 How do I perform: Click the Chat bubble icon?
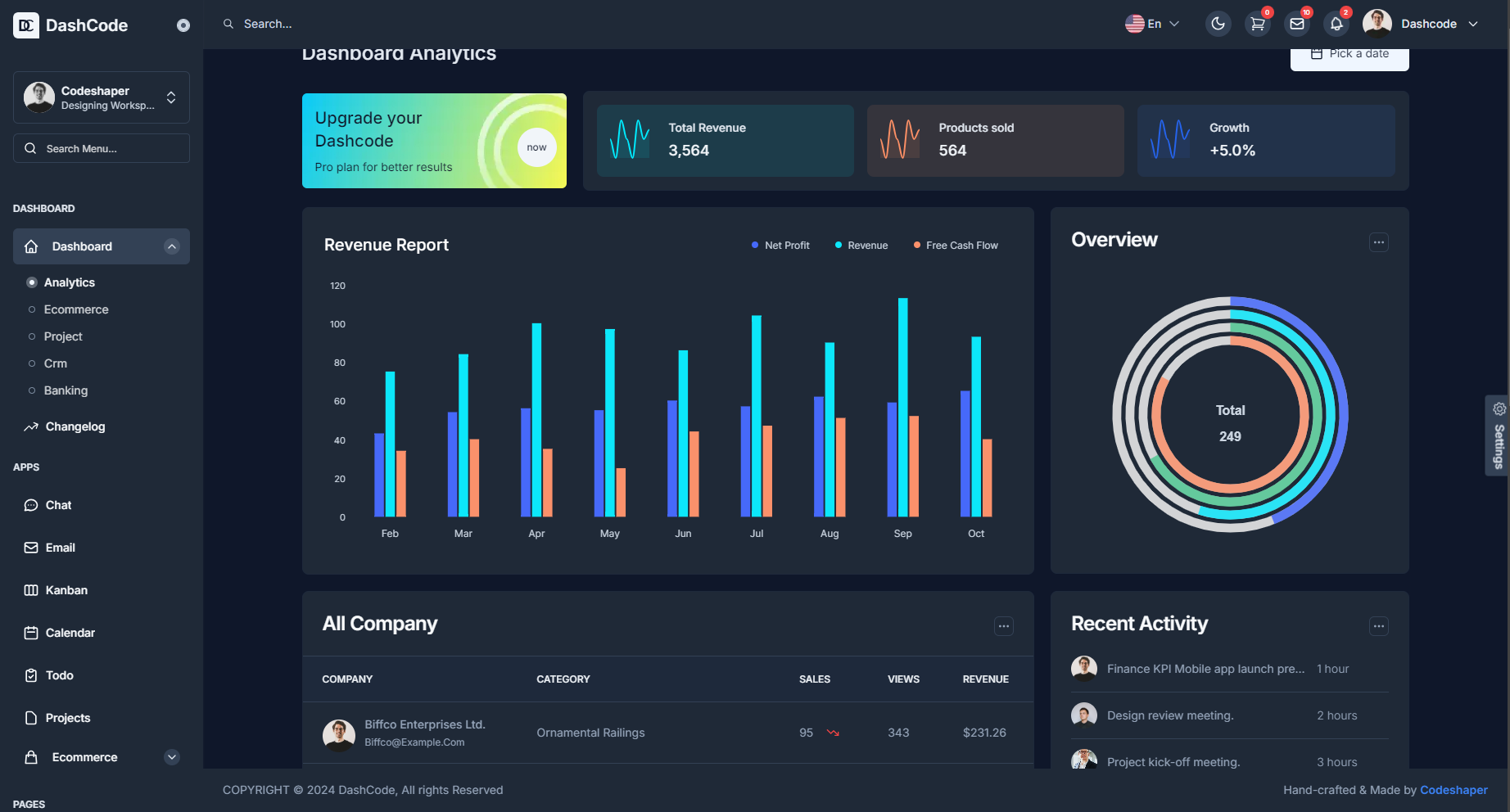click(x=31, y=505)
